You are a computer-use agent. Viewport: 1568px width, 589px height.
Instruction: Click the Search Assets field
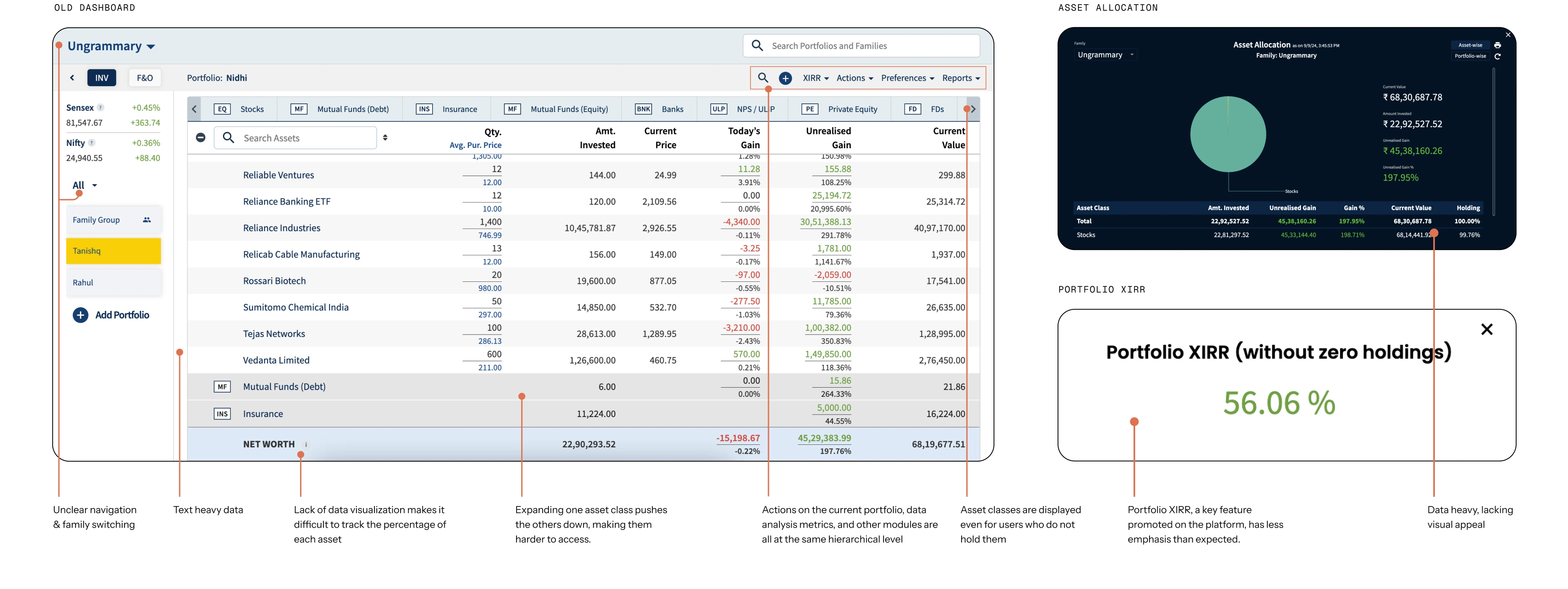(x=295, y=138)
